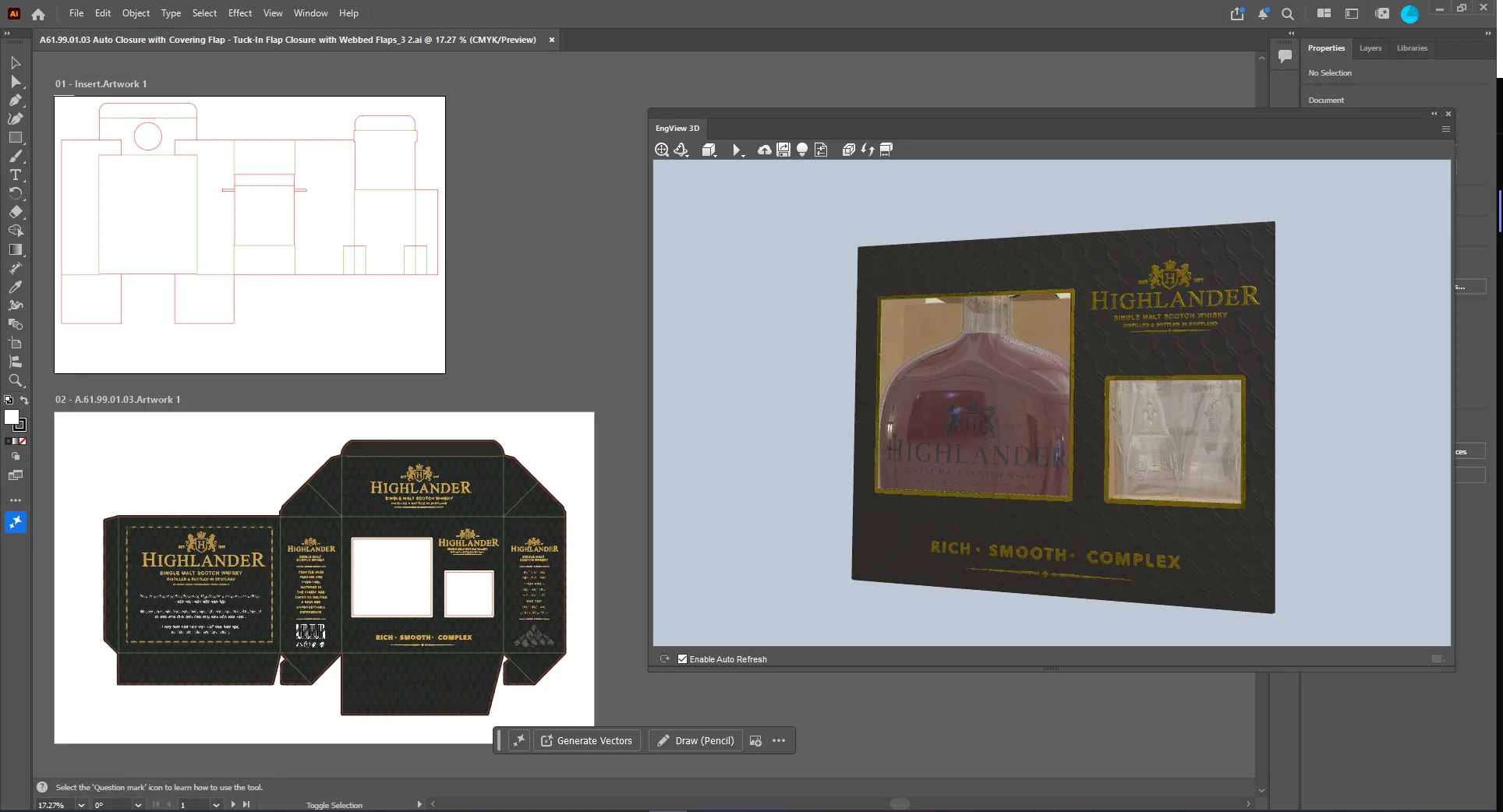Select the Gradient tool
Screen dimensions: 1503x812
[x=16, y=250]
